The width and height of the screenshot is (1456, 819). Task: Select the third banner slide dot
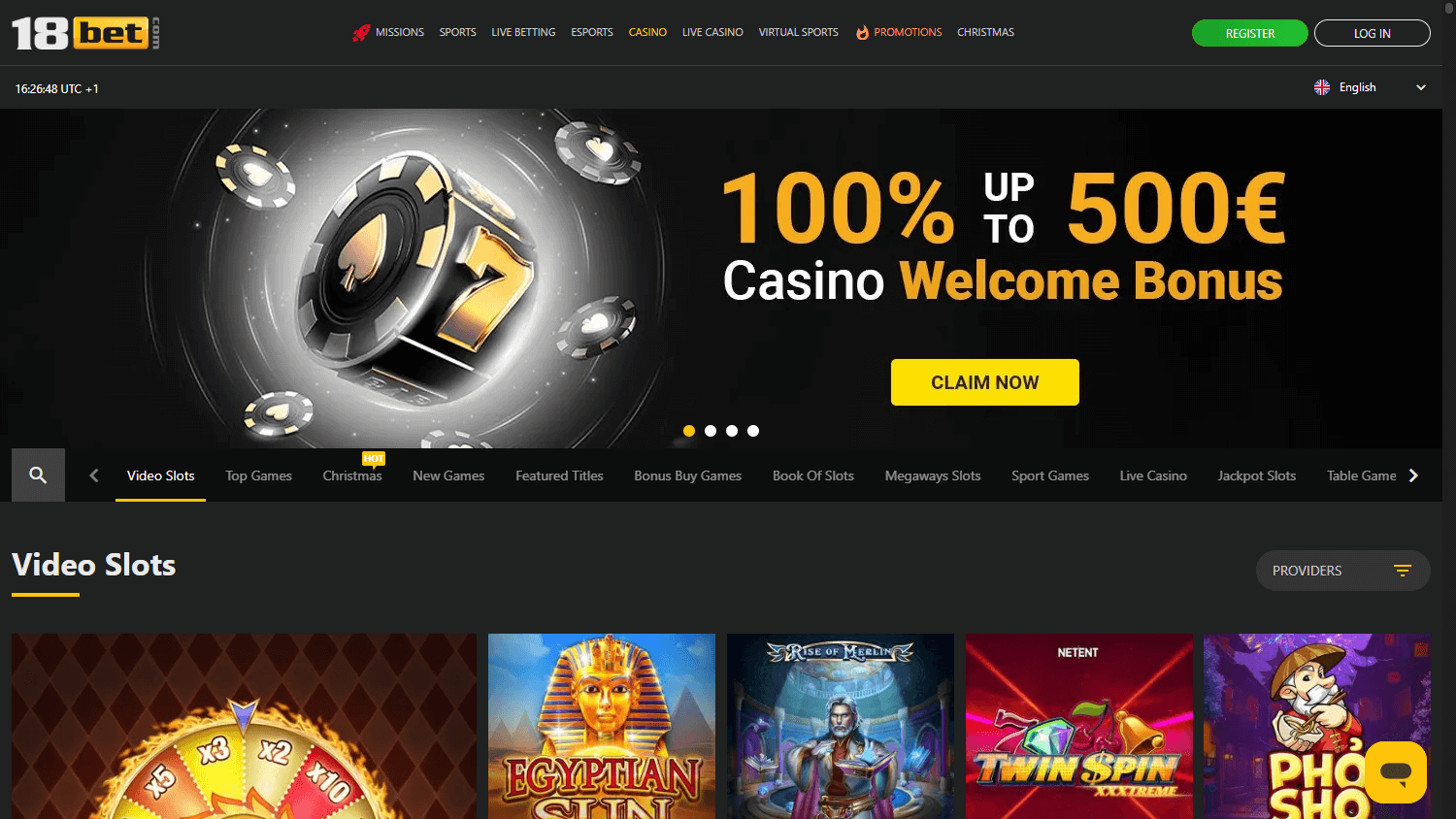point(732,431)
